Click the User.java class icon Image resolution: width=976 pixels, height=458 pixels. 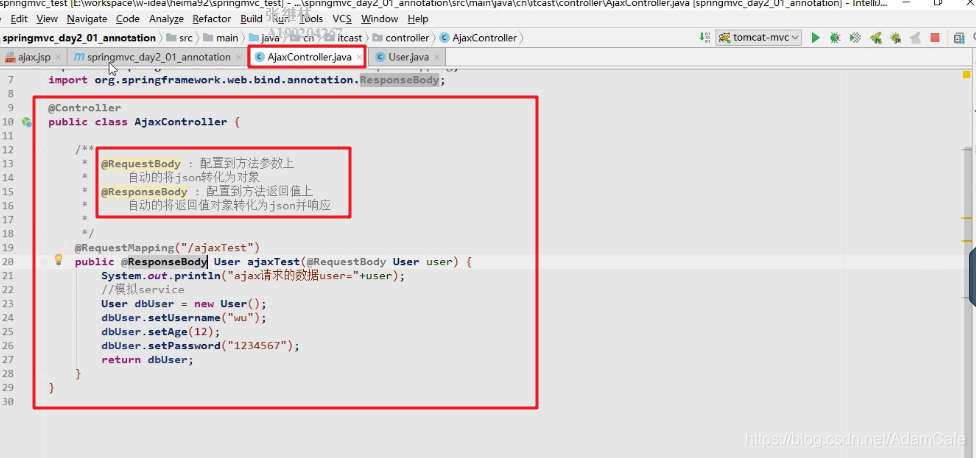[x=380, y=57]
